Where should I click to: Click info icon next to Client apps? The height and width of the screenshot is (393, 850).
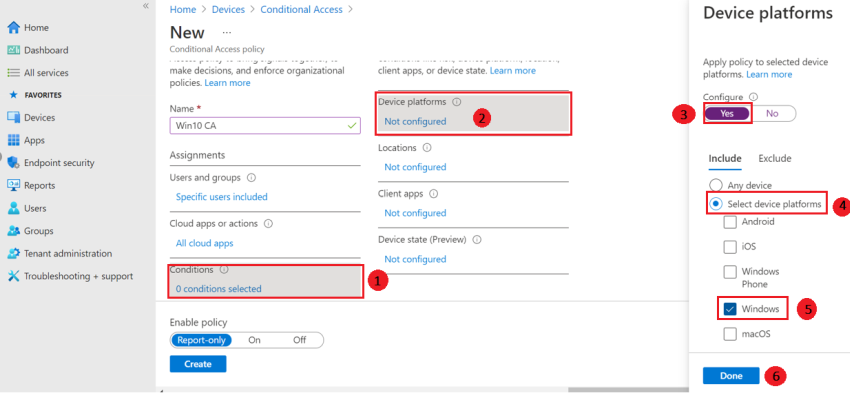coord(433,194)
